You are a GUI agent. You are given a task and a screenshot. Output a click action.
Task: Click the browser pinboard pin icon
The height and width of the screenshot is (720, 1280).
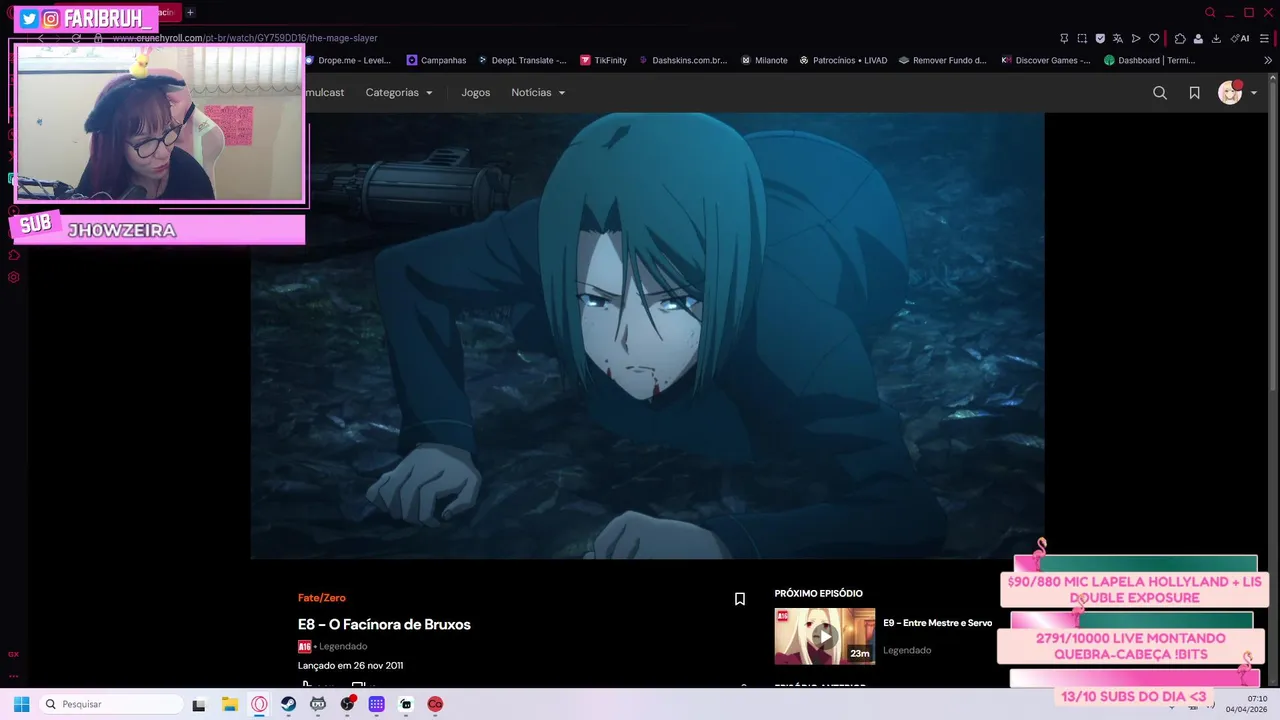pos(1064,38)
